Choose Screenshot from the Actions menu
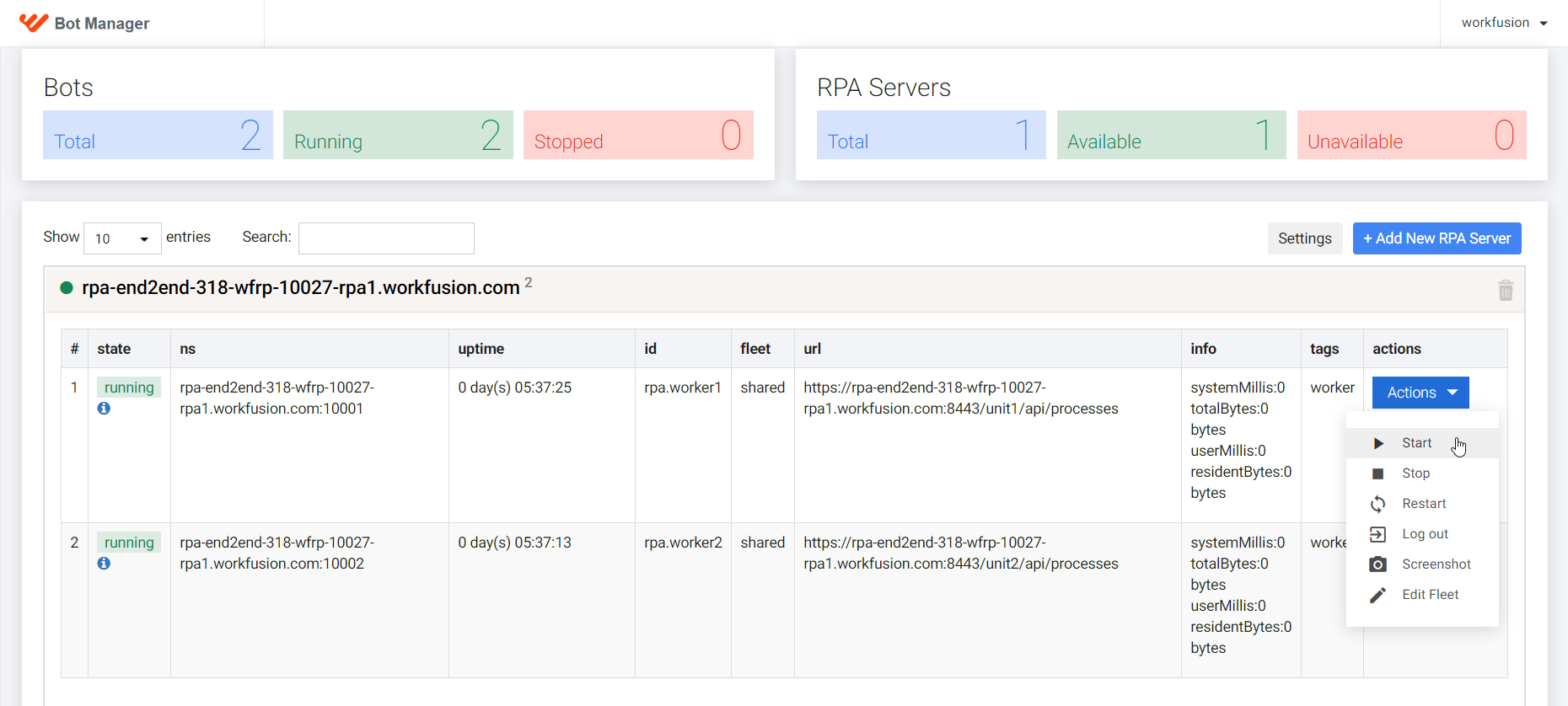The height and width of the screenshot is (706, 1568). 1422,564
